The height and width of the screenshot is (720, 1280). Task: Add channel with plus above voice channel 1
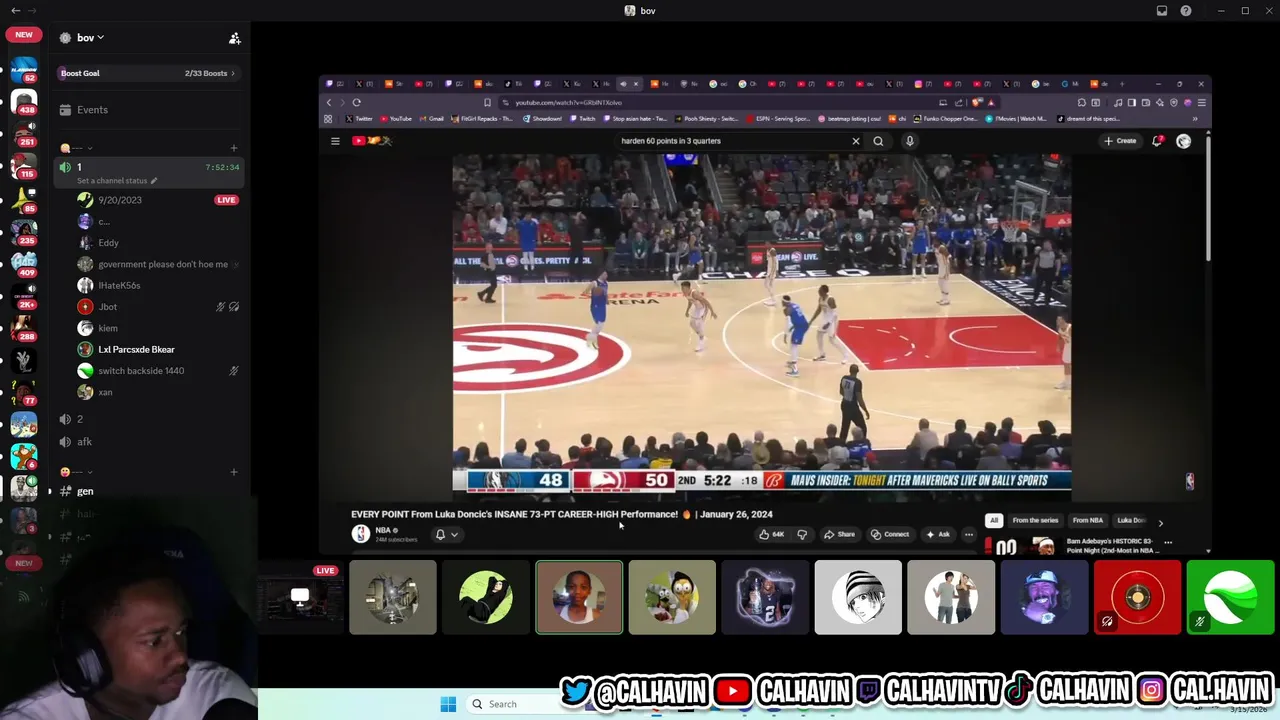(x=234, y=148)
